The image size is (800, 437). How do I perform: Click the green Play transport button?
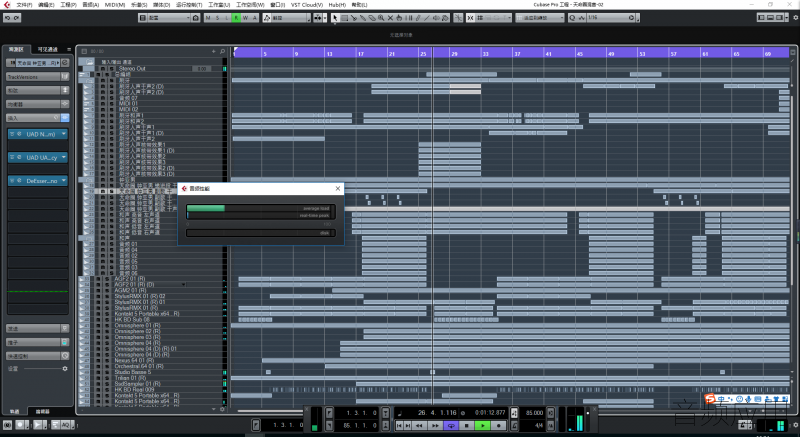point(482,425)
